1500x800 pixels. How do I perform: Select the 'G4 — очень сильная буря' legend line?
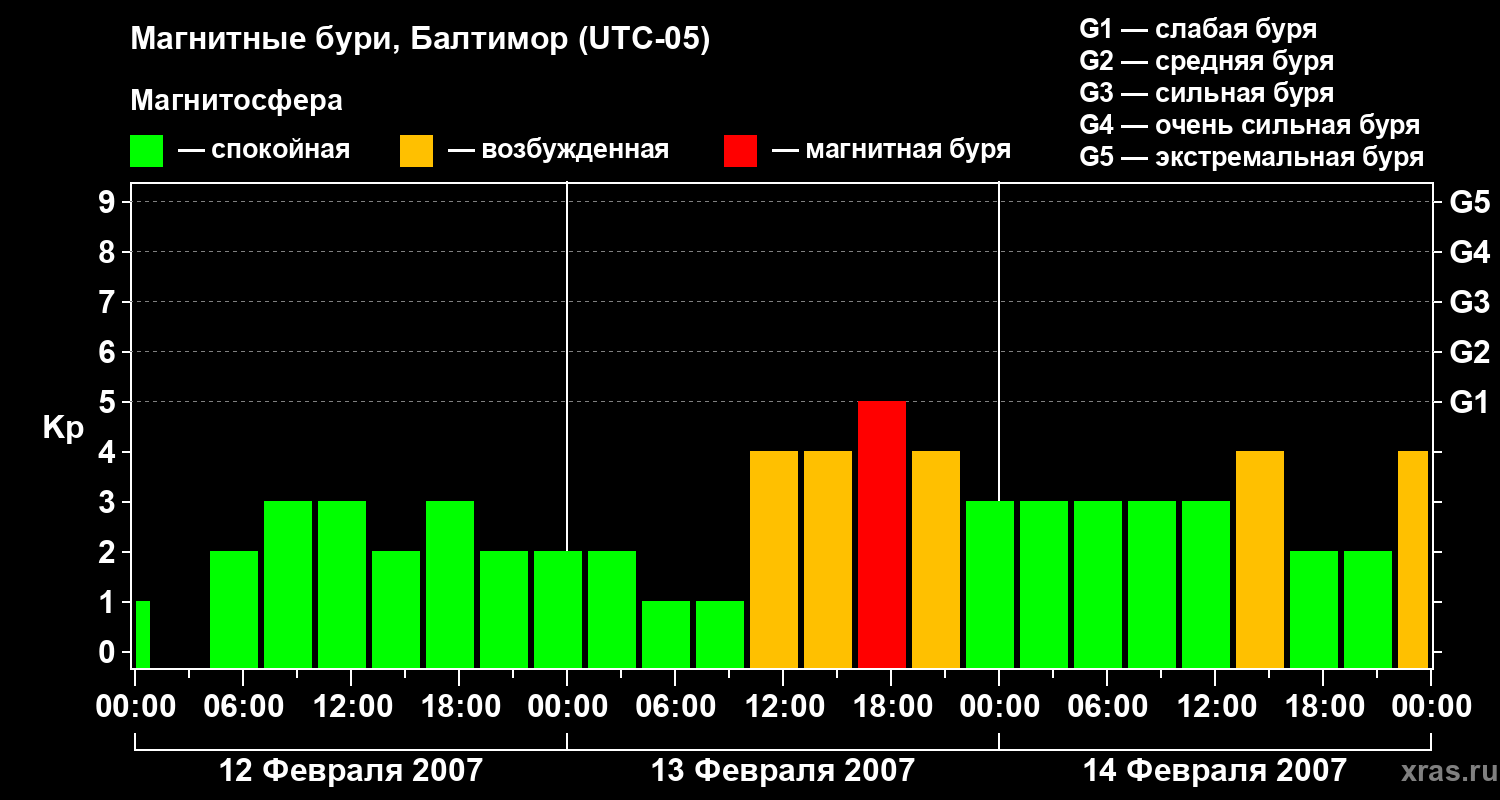tap(1250, 125)
